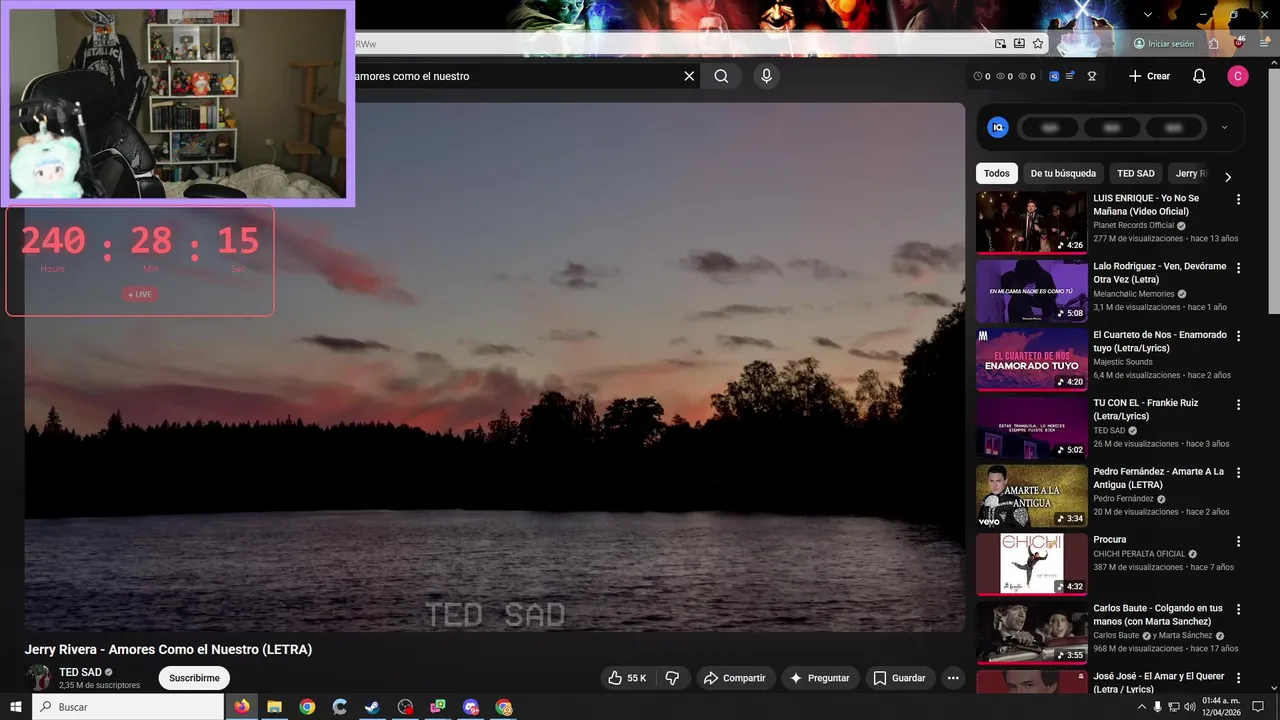The image size is (1280, 720).
Task: Open the three-dot more actions under the video
Action: pos(953,678)
